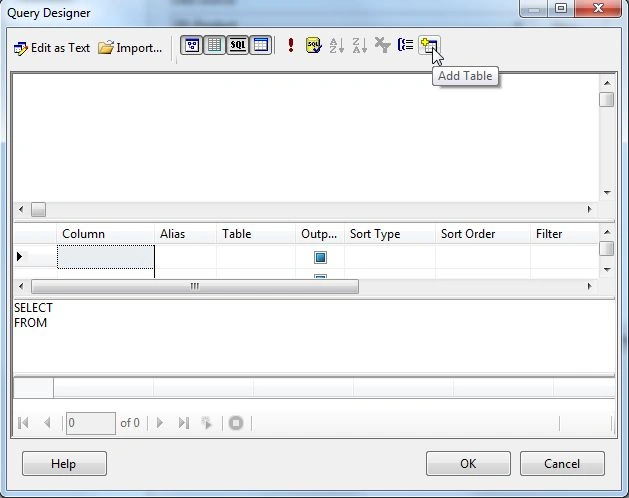Click the FROM text in SQL pane

(30, 323)
